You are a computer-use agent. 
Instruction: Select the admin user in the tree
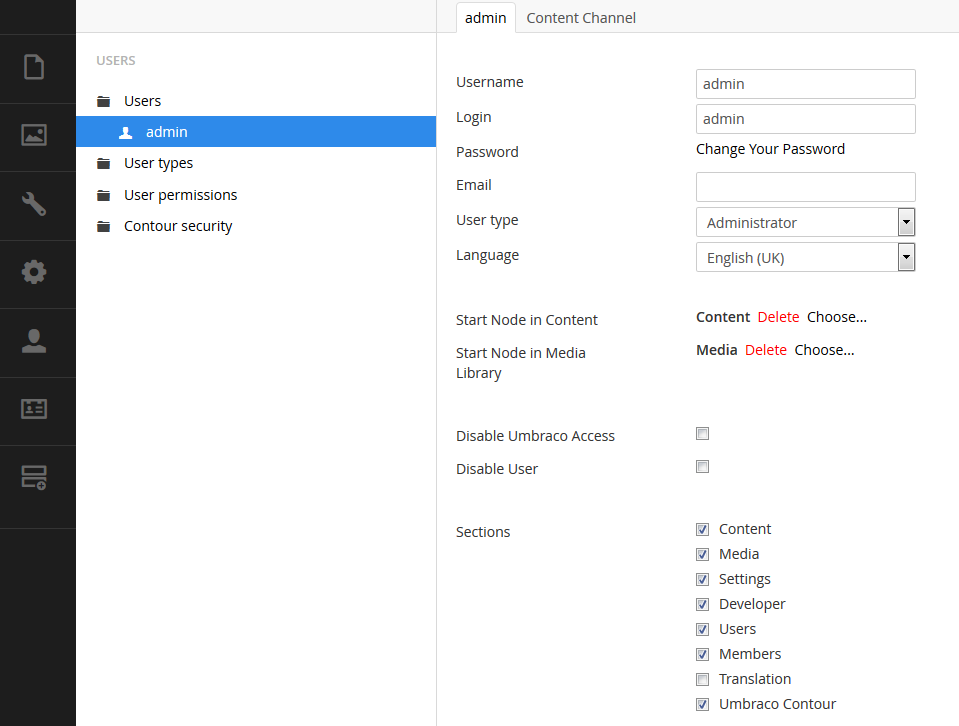(256, 131)
